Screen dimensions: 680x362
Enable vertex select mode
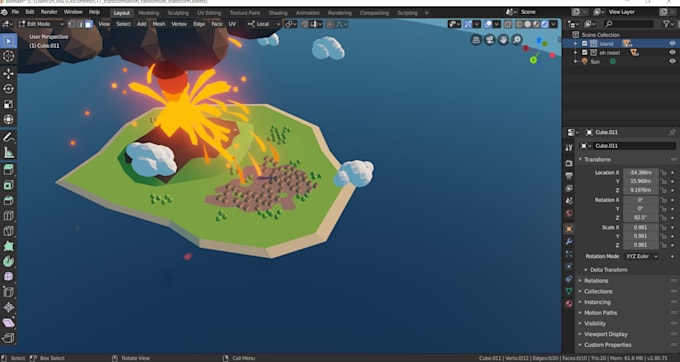click(72, 24)
